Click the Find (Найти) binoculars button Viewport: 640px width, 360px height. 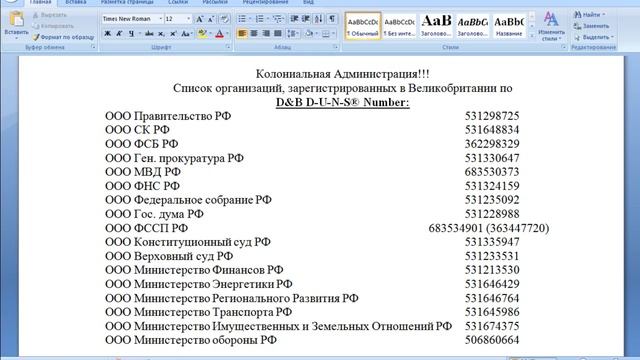click(589, 15)
